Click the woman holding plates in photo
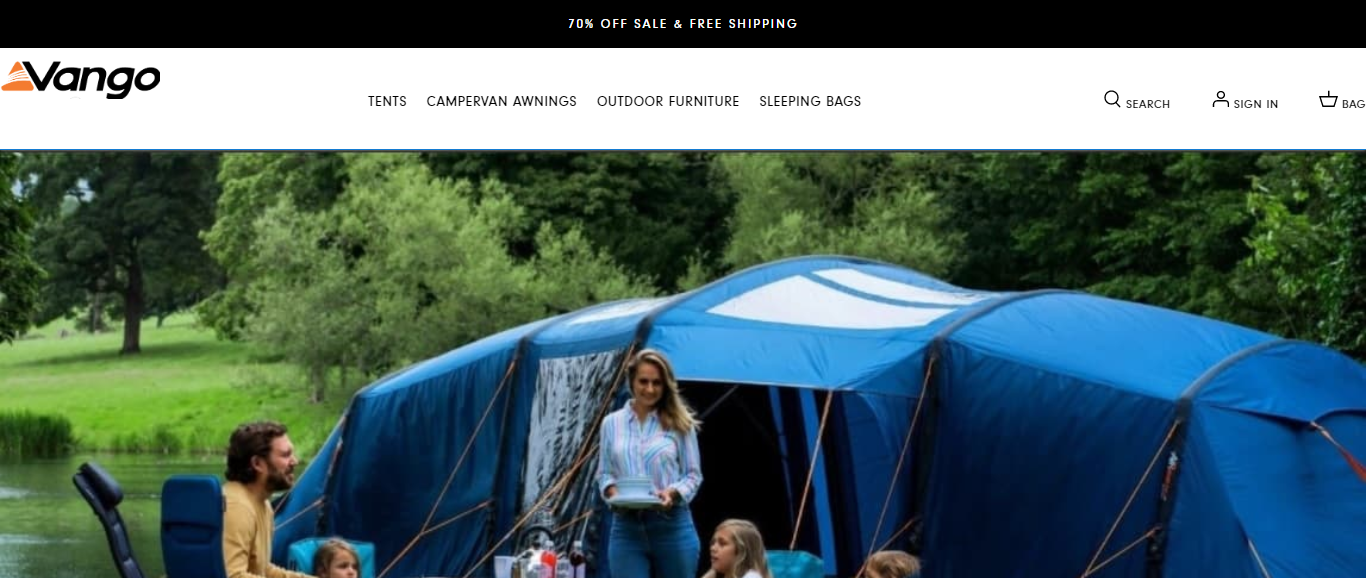The width and height of the screenshot is (1366, 578). (x=650, y=462)
